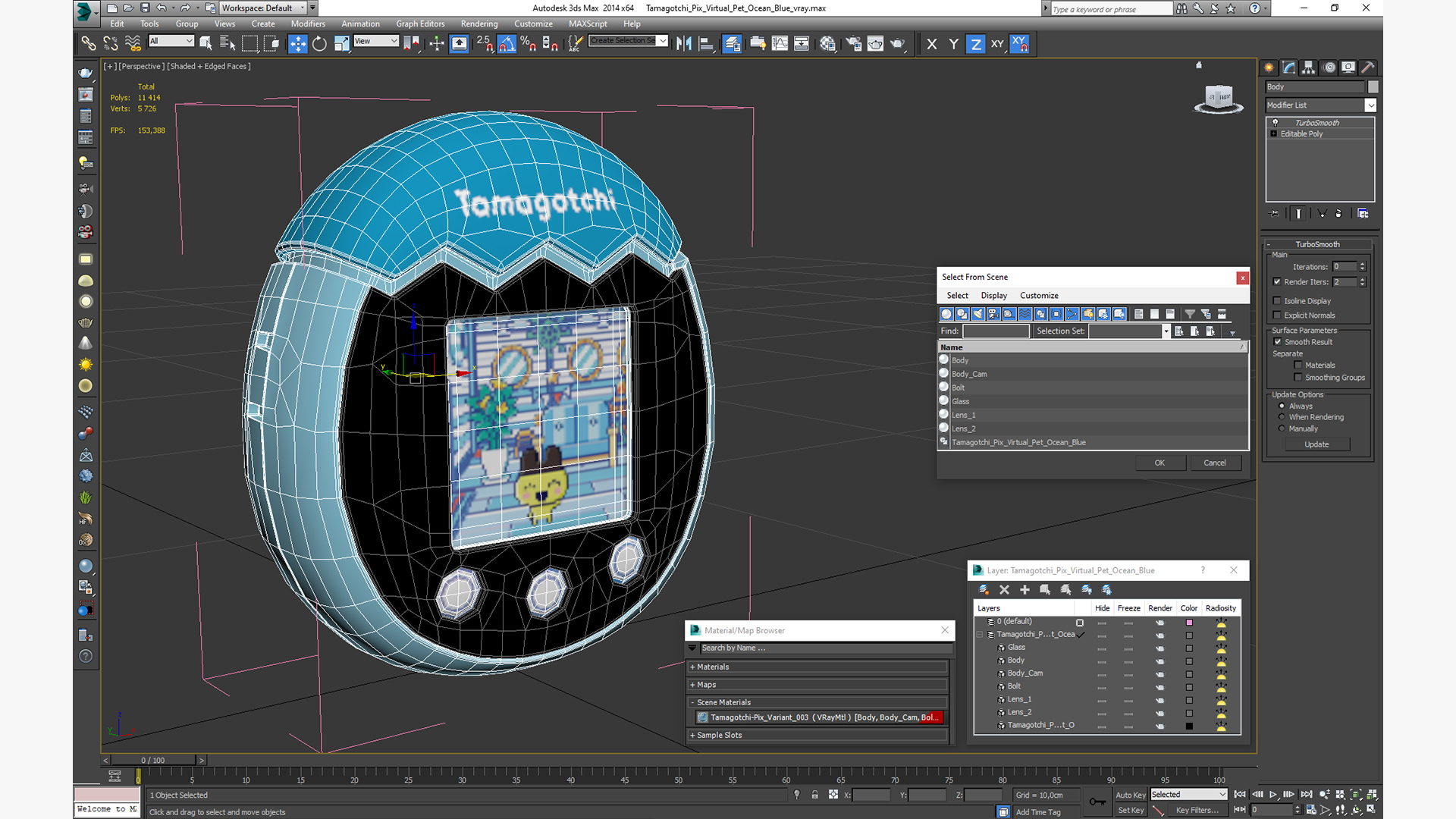Click Create New Layer icon in Layer window
The image size is (1456, 819).
[984, 589]
